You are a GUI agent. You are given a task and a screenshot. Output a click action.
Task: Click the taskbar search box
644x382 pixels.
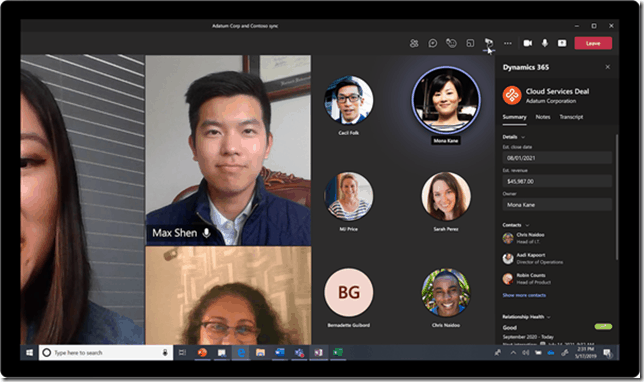coord(105,352)
